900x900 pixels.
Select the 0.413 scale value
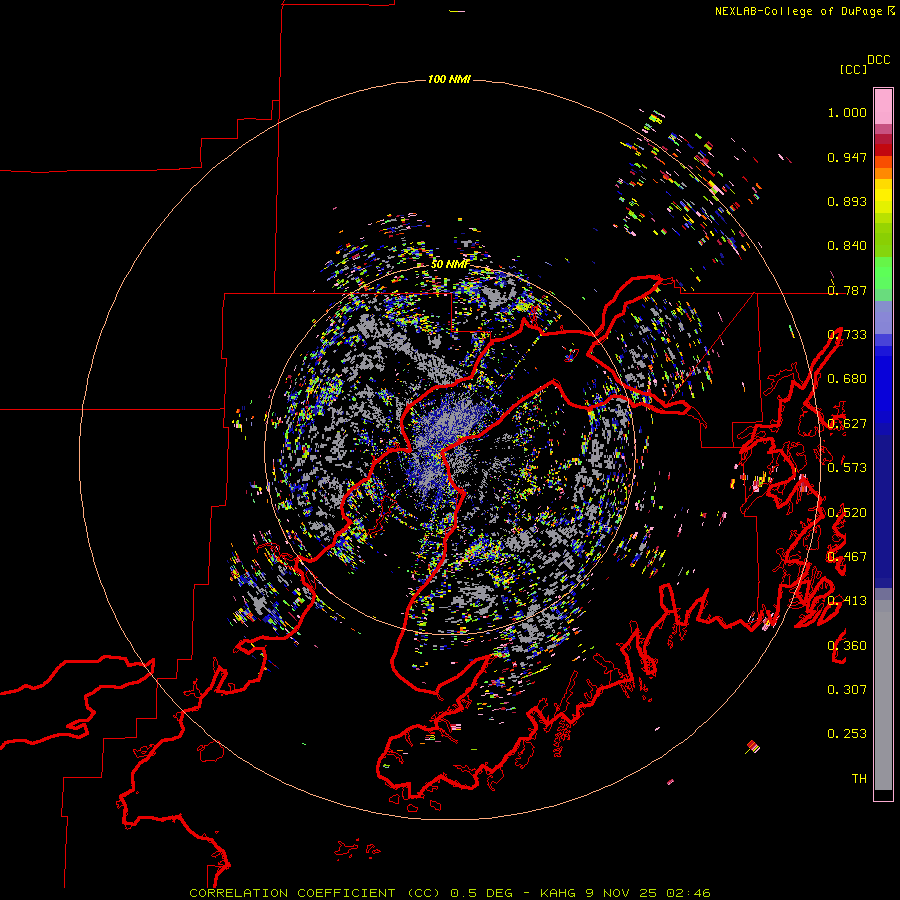tap(847, 601)
